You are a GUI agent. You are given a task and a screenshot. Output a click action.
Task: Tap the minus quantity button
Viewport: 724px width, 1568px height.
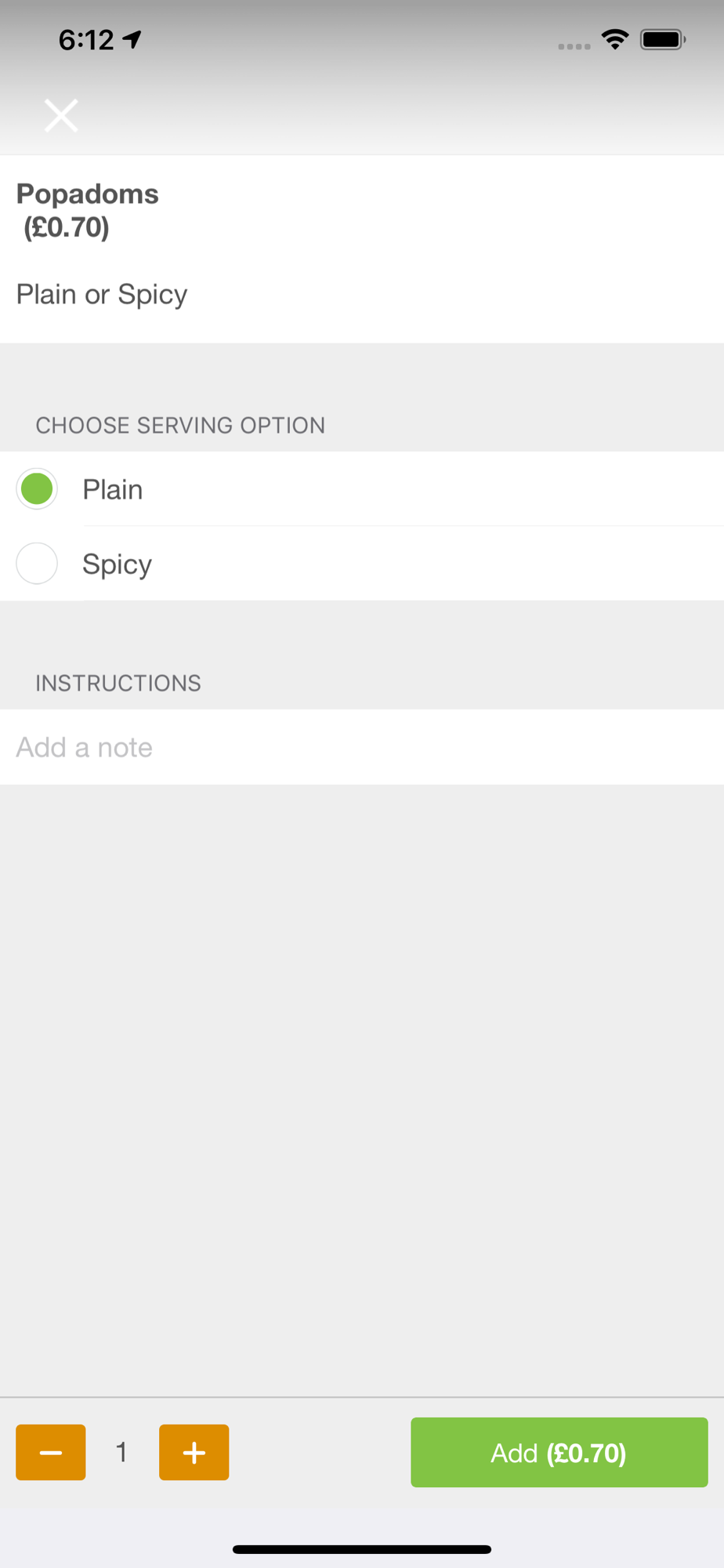coord(51,1452)
